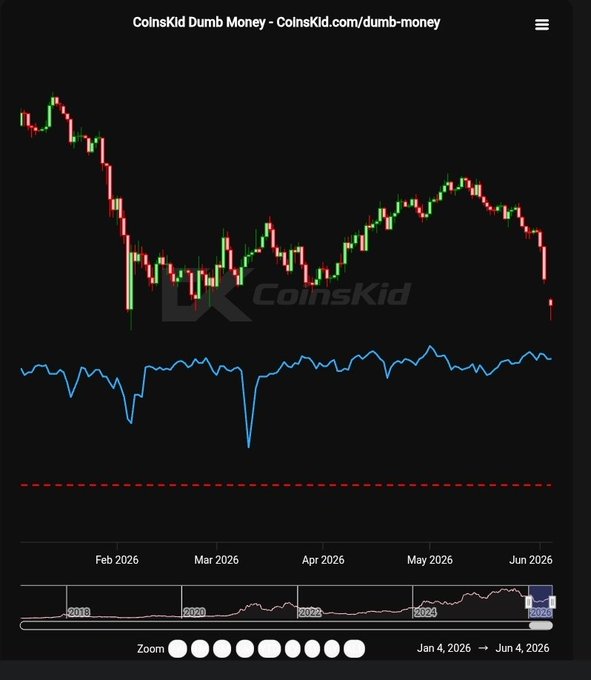Click the navigator's left range handle
The width and height of the screenshot is (591, 680).
pos(529,602)
